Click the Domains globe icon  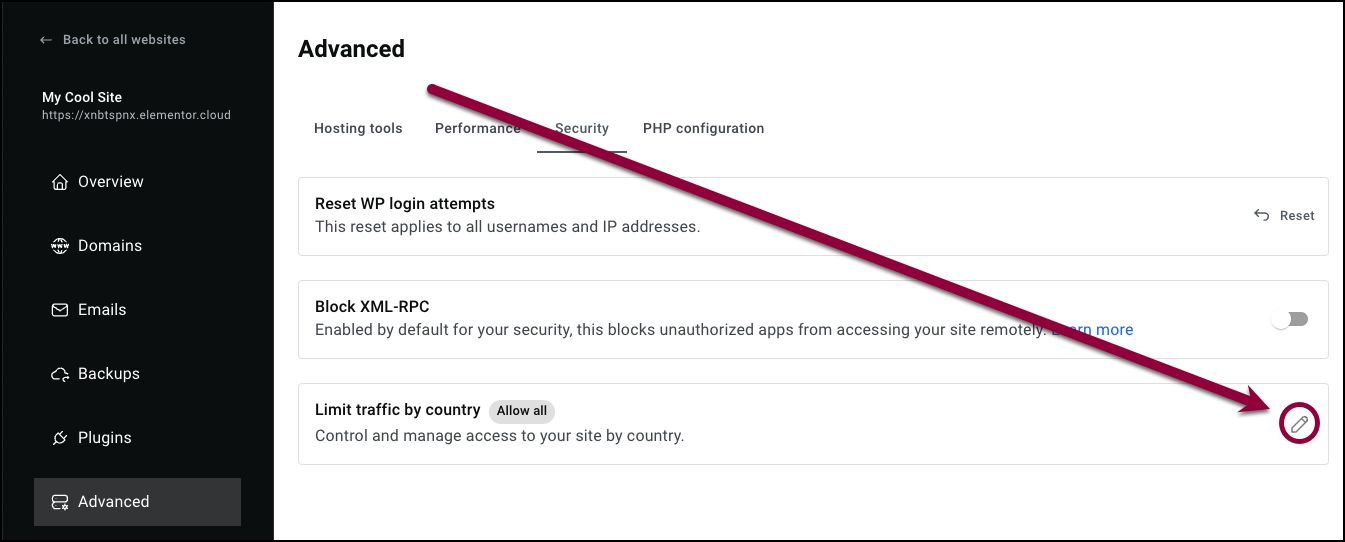(x=59, y=246)
